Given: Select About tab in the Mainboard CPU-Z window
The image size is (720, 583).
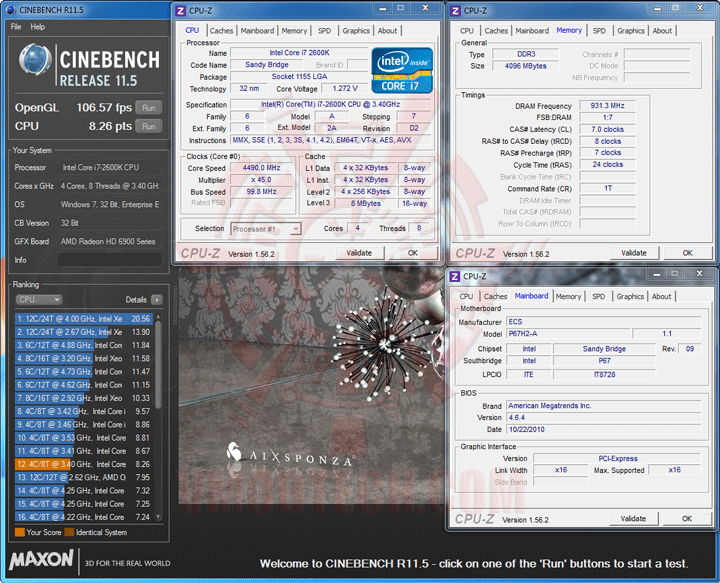Looking at the screenshot, I should coord(662,297).
